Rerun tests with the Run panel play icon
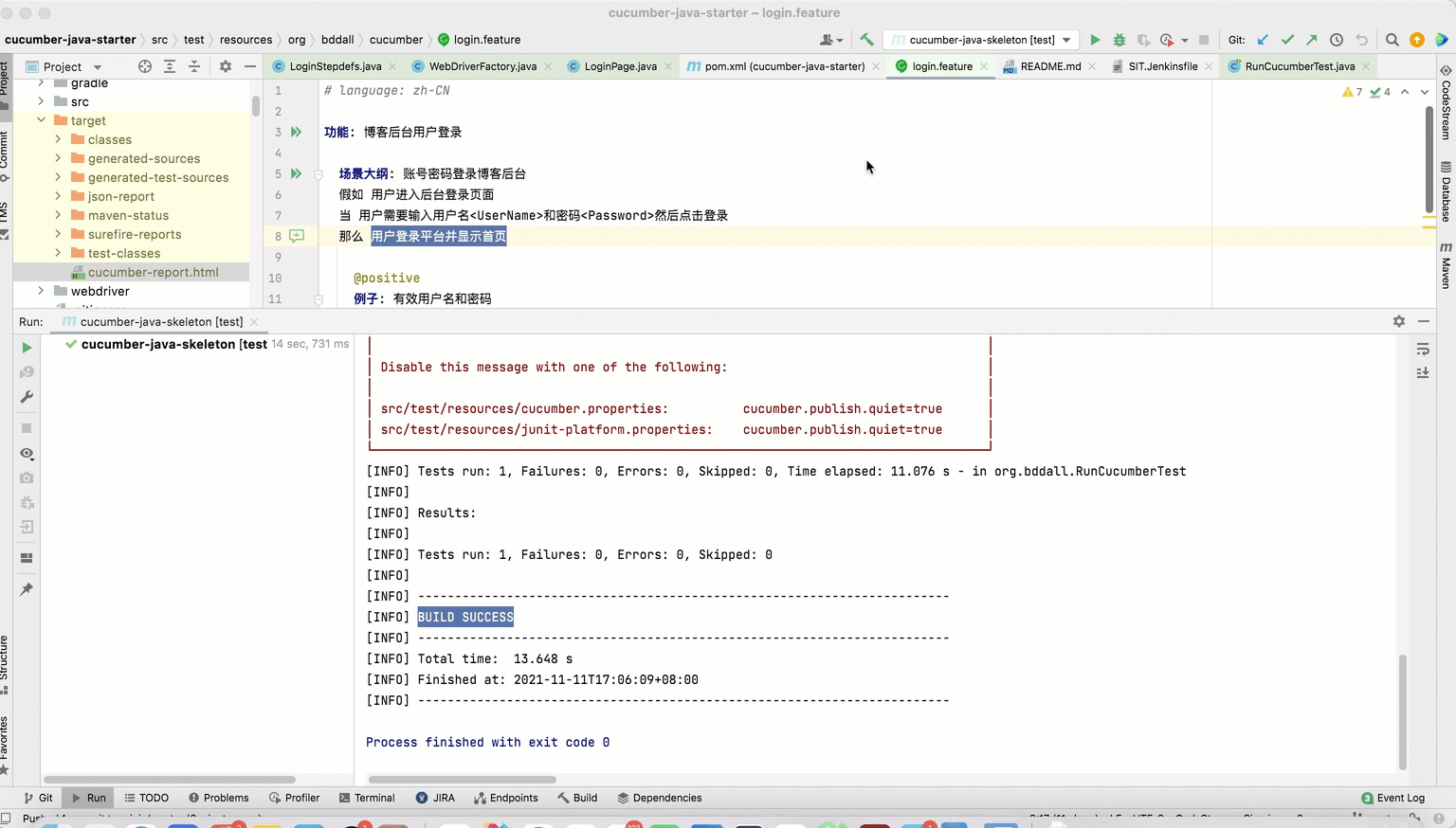Image resolution: width=1456 pixels, height=828 pixels. click(27, 348)
